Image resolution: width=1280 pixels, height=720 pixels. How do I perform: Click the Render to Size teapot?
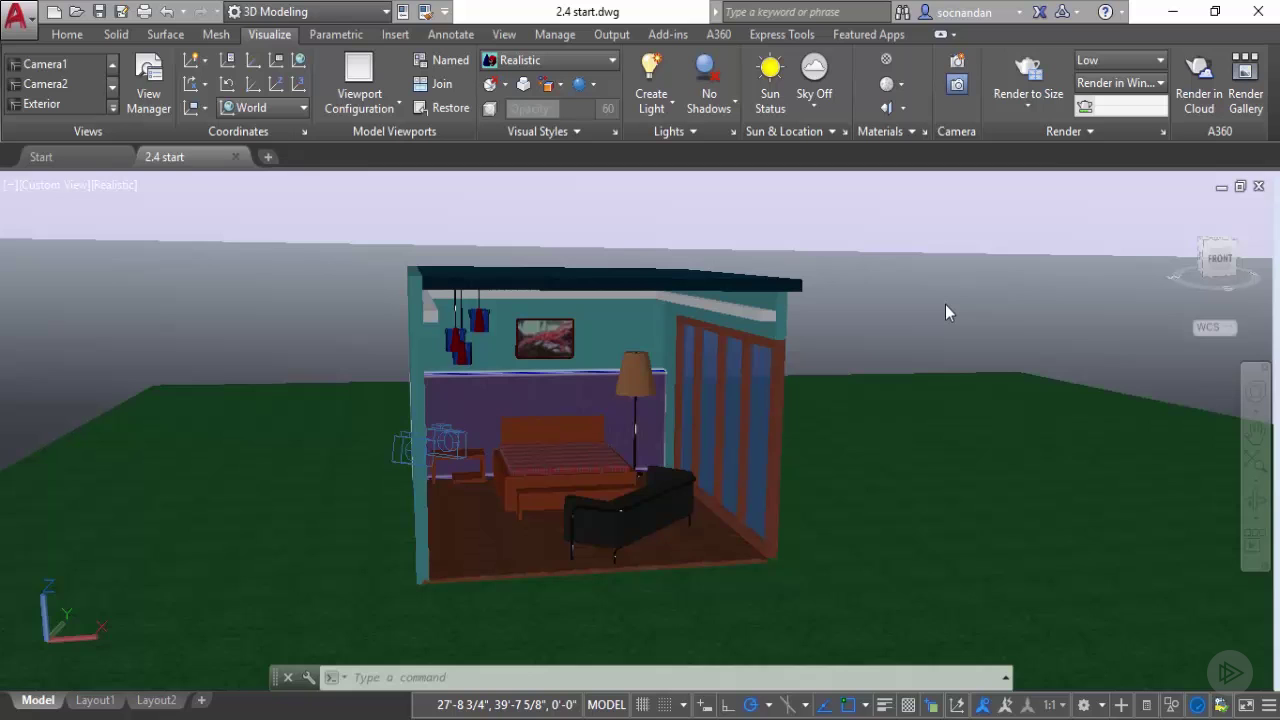pos(1028,70)
